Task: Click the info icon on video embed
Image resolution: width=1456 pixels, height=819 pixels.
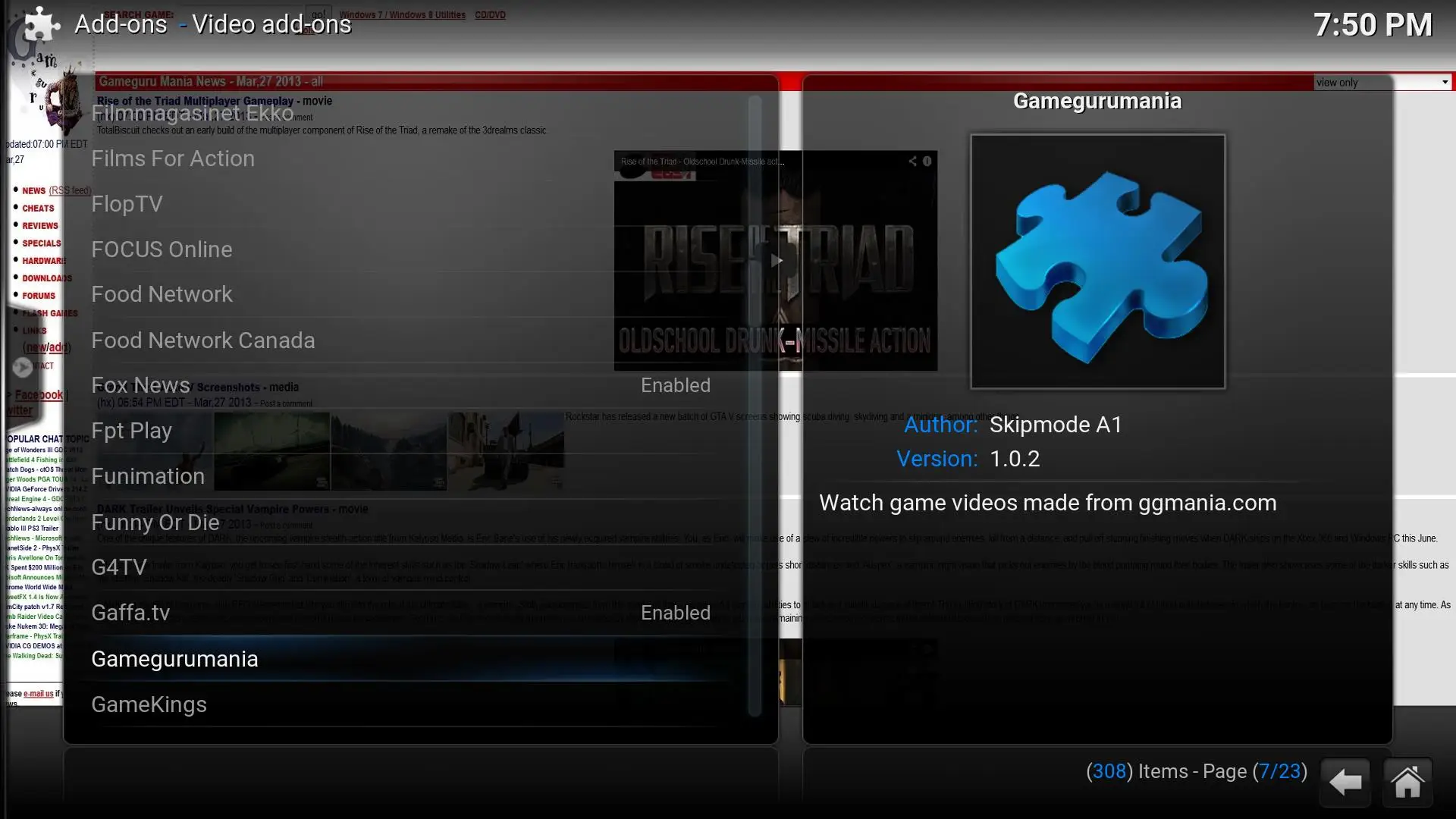Action: 927,161
